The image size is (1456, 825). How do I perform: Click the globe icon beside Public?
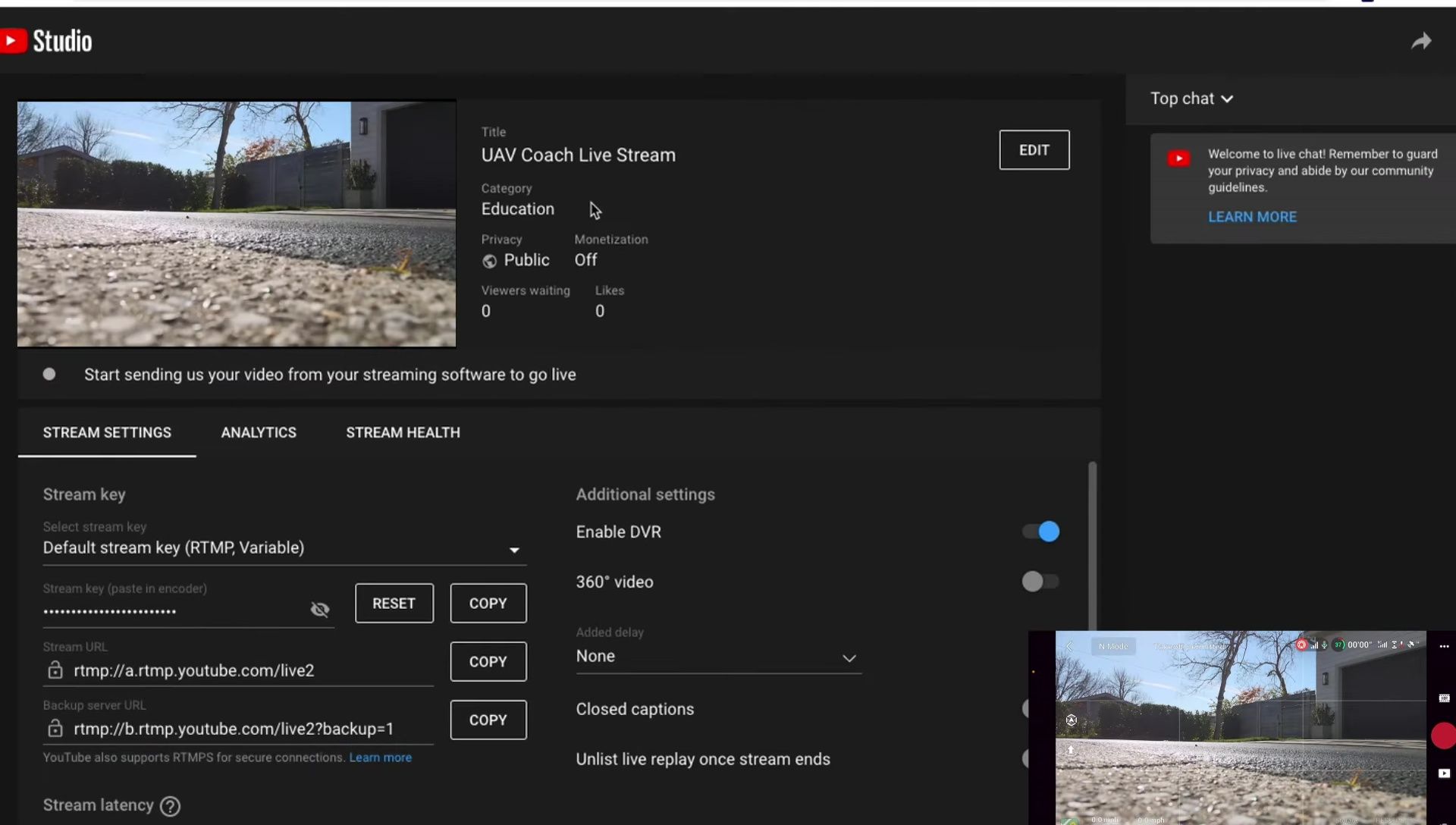pyautogui.click(x=490, y=261)
